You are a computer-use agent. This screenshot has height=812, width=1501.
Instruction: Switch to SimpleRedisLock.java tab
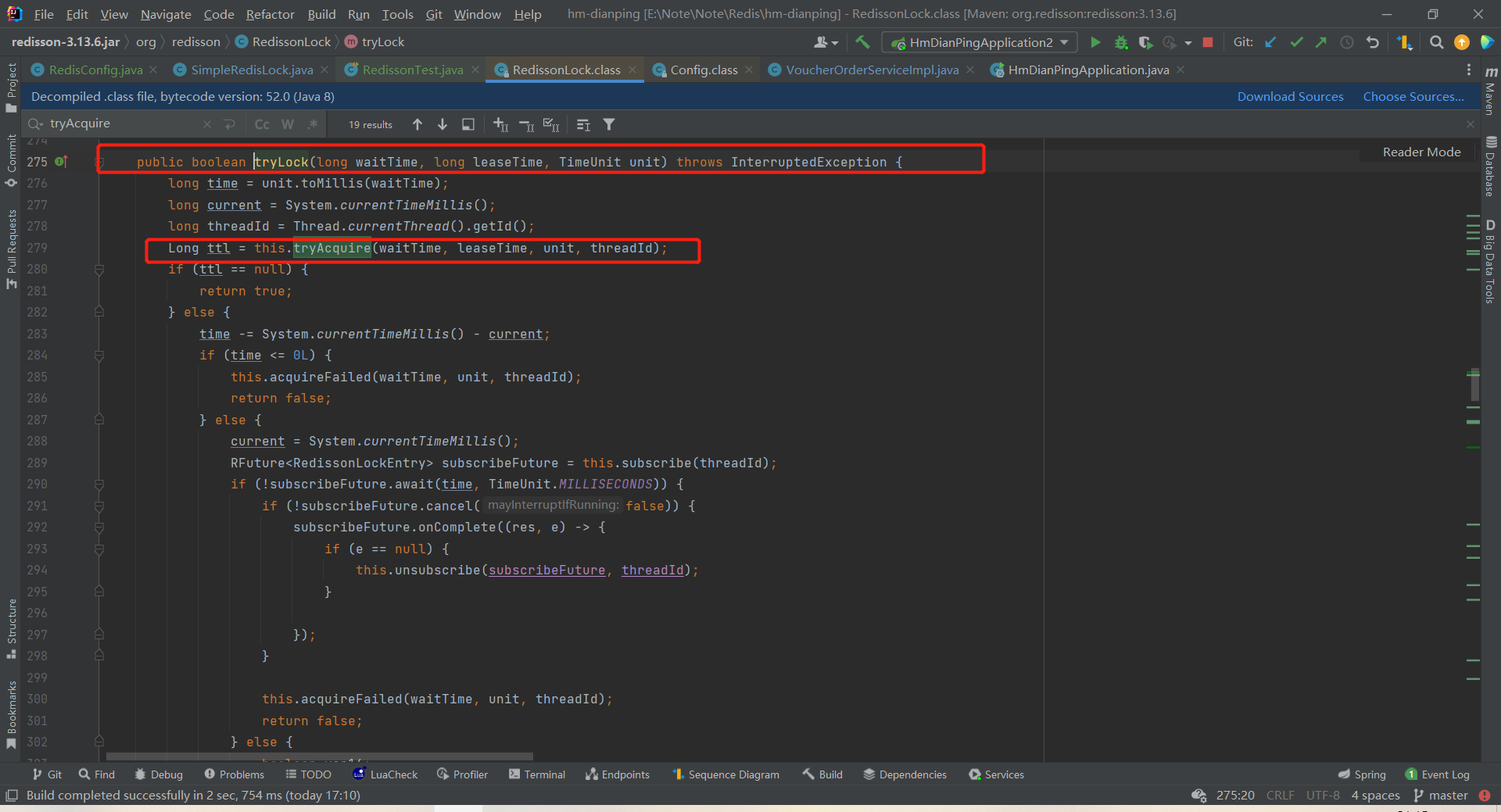coord(252,70)
